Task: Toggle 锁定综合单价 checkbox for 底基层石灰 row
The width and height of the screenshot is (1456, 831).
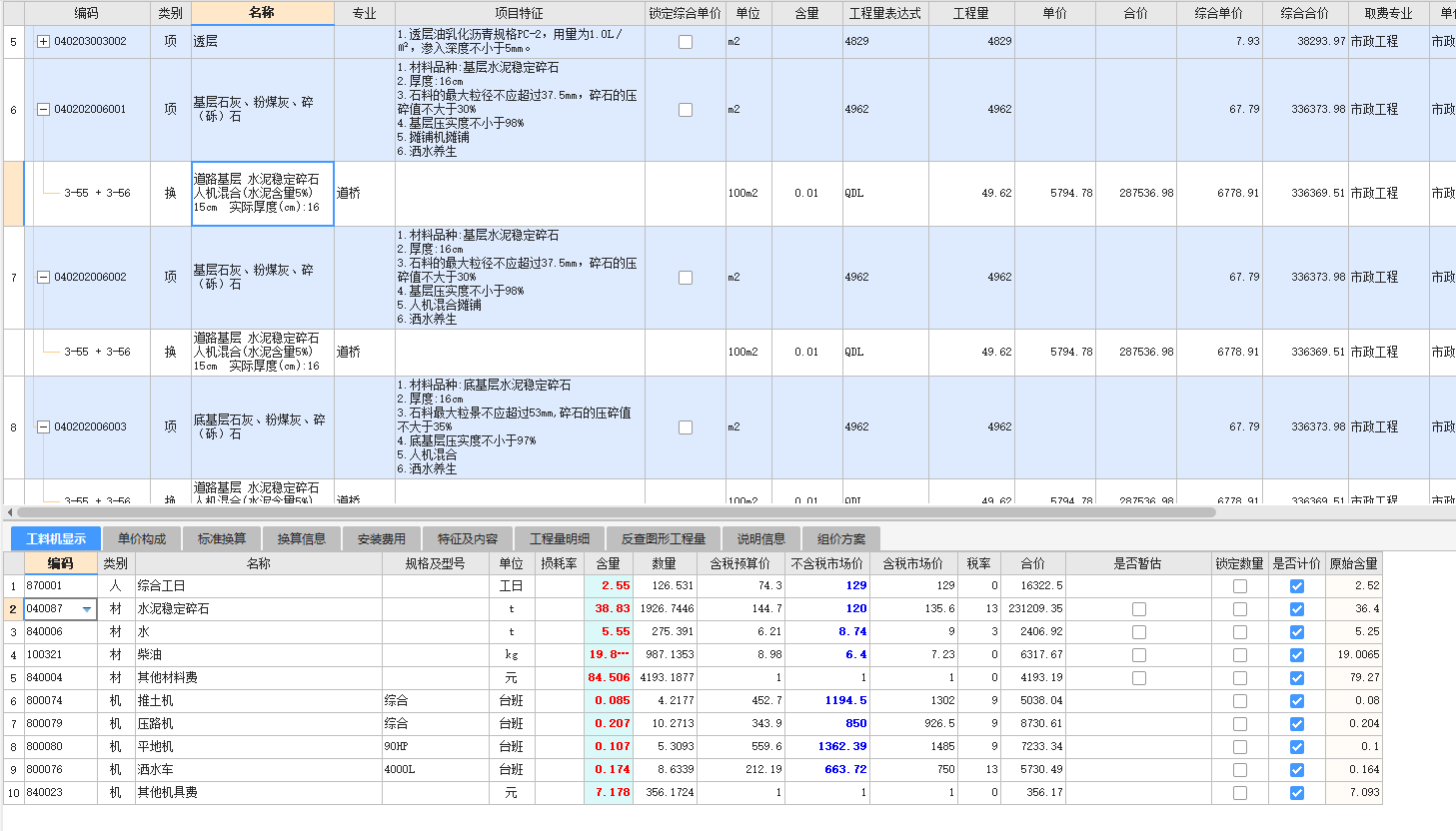Action: click(686, 427)
